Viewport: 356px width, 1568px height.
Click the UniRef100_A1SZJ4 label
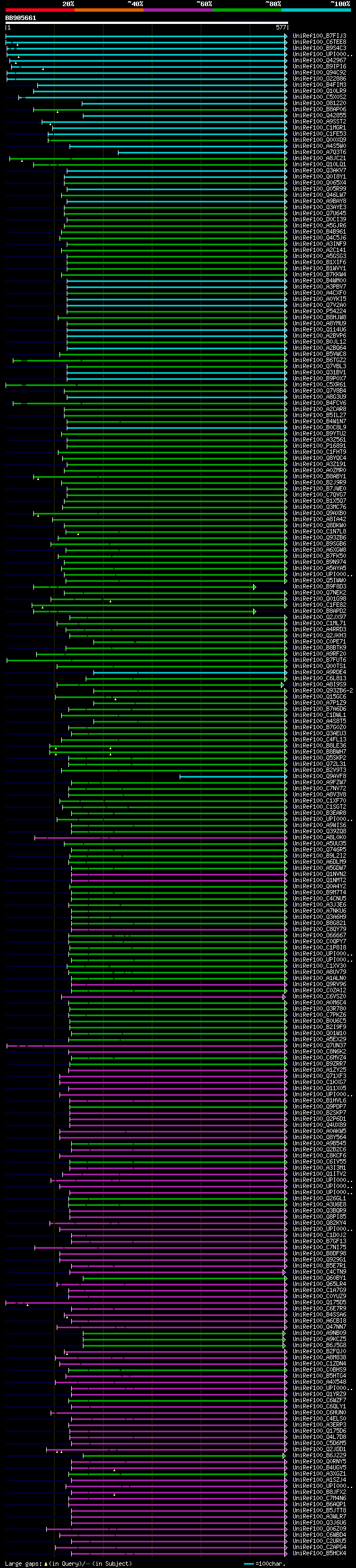319,1479
